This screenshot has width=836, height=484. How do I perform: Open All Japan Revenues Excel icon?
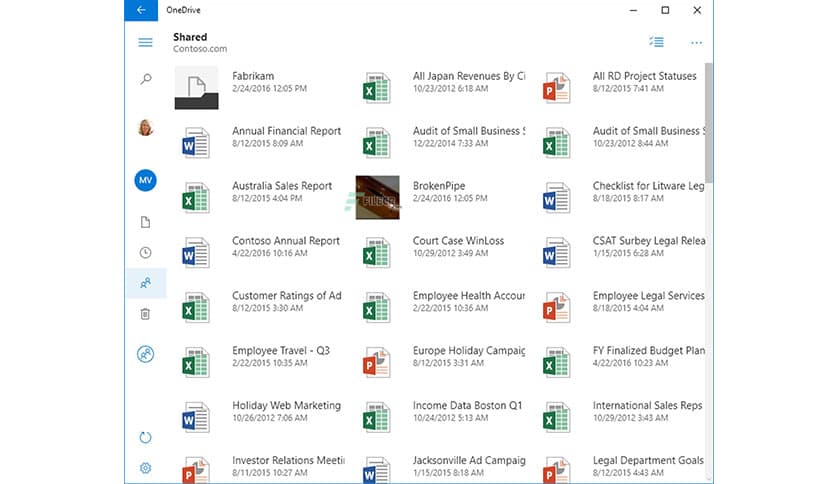376,88
